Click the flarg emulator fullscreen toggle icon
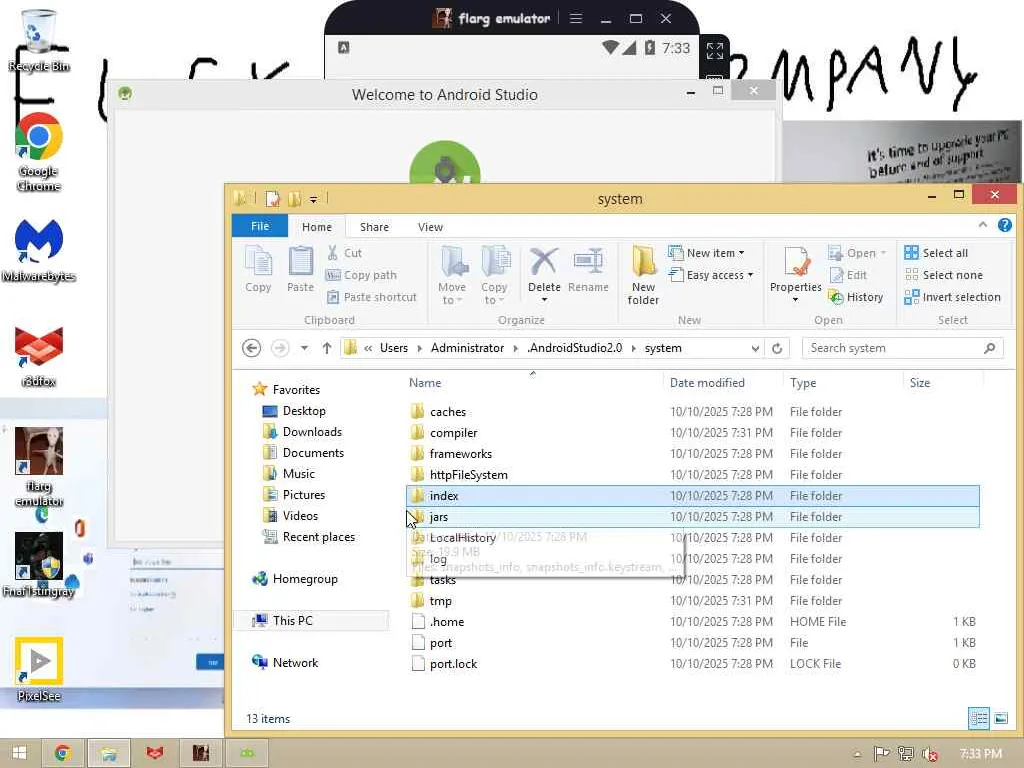 (x=714, y=50)
